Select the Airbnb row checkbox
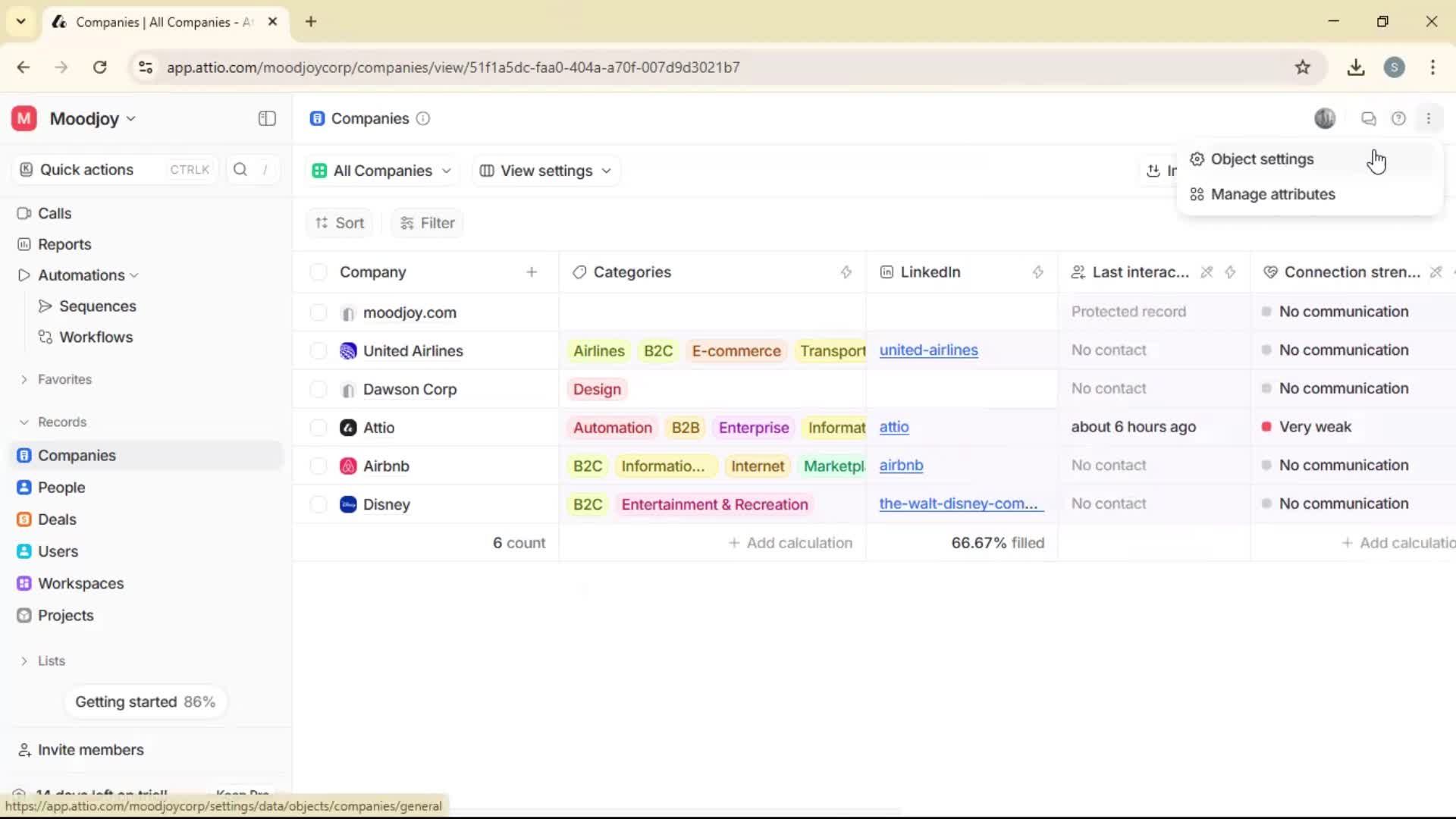This screenshot has height=819, width=1456. 318,466
